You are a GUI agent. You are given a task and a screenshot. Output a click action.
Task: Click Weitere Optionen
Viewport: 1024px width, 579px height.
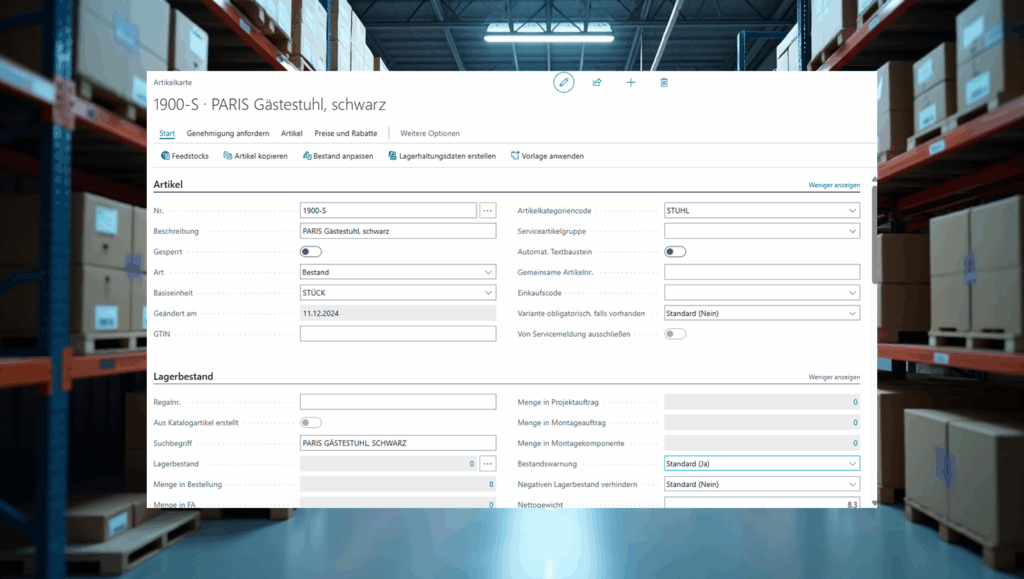click(x=430, y=133)
